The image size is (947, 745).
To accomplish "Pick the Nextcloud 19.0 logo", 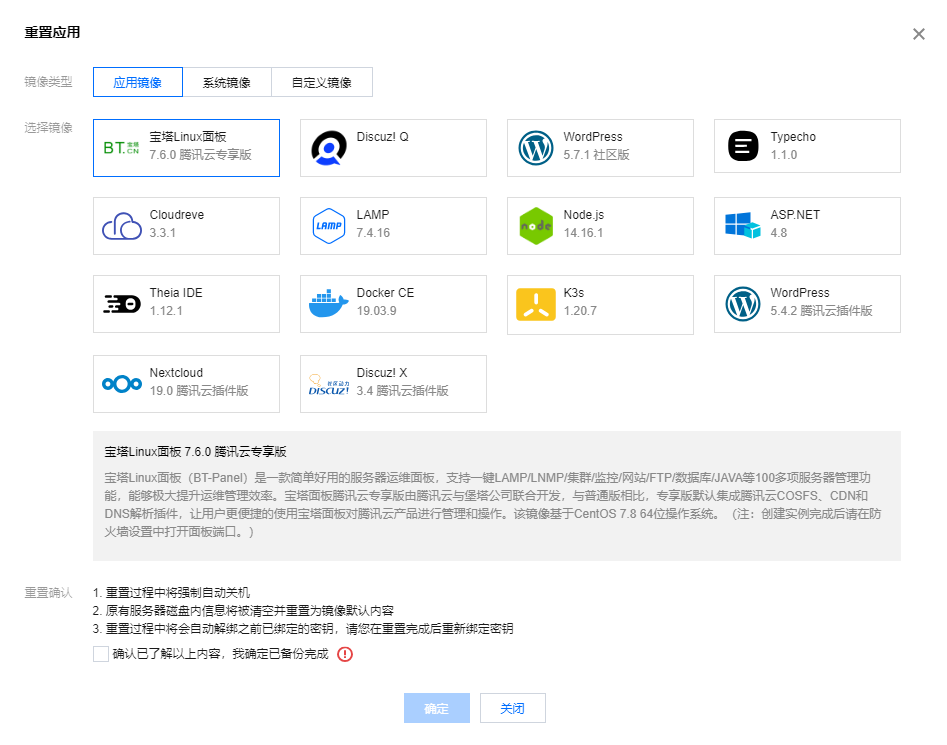I will pyautogui.click(x=121, y=384).
